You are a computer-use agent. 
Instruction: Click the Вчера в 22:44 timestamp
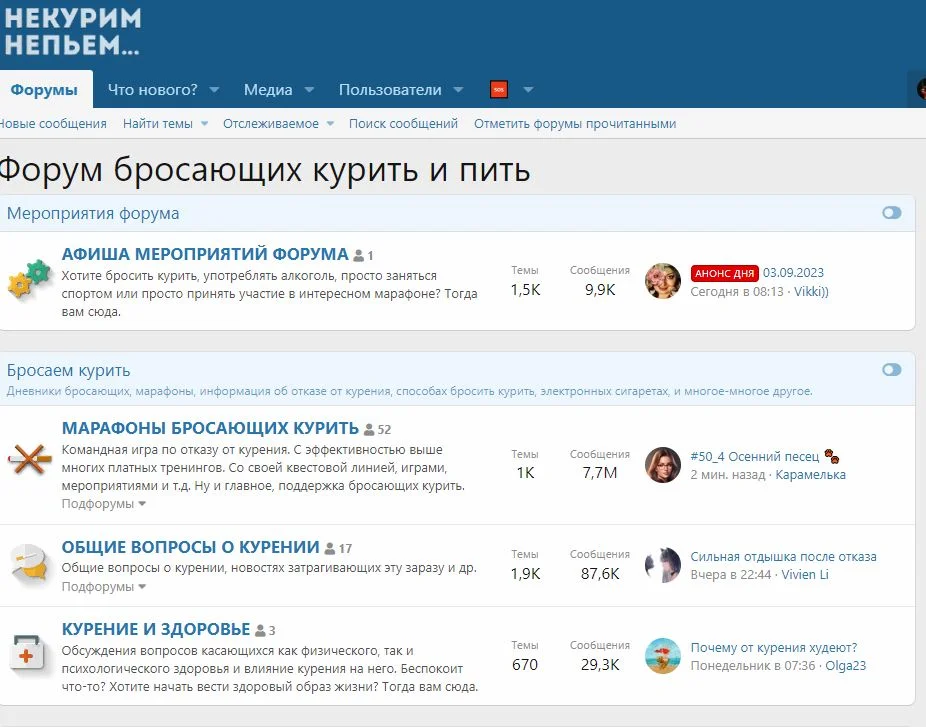click(731, 575)
